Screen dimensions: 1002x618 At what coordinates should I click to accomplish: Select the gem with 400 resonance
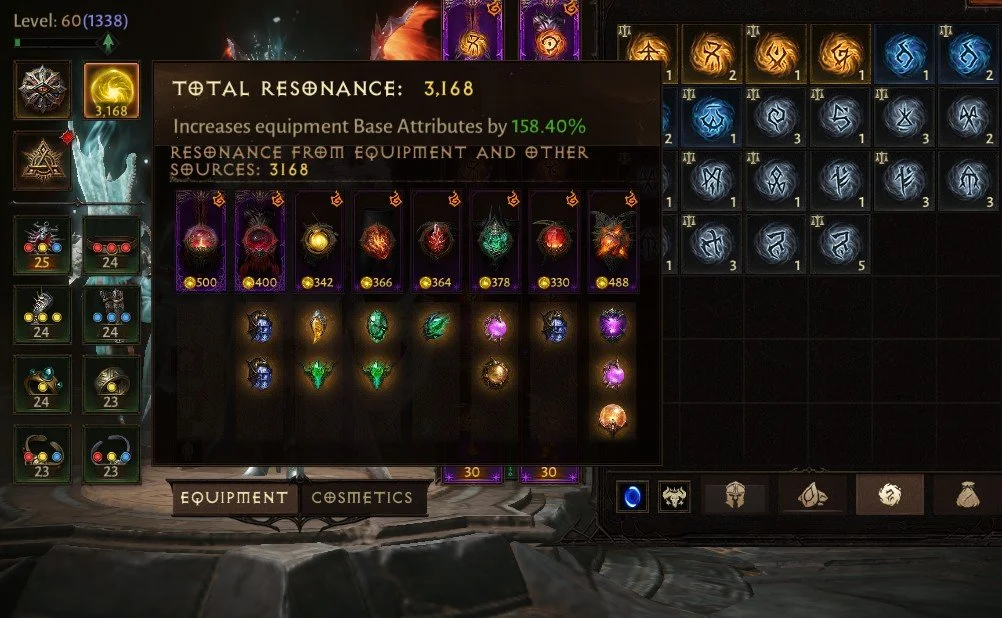(x=259, y=241)
